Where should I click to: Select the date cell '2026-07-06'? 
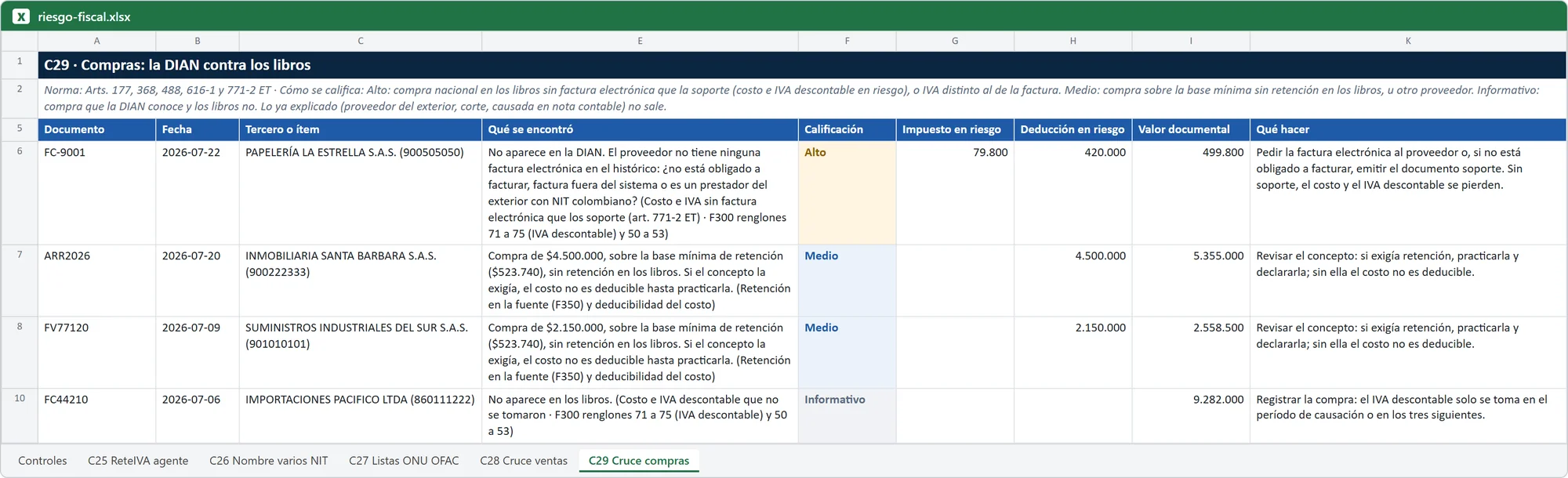click(x=197, y=415)
